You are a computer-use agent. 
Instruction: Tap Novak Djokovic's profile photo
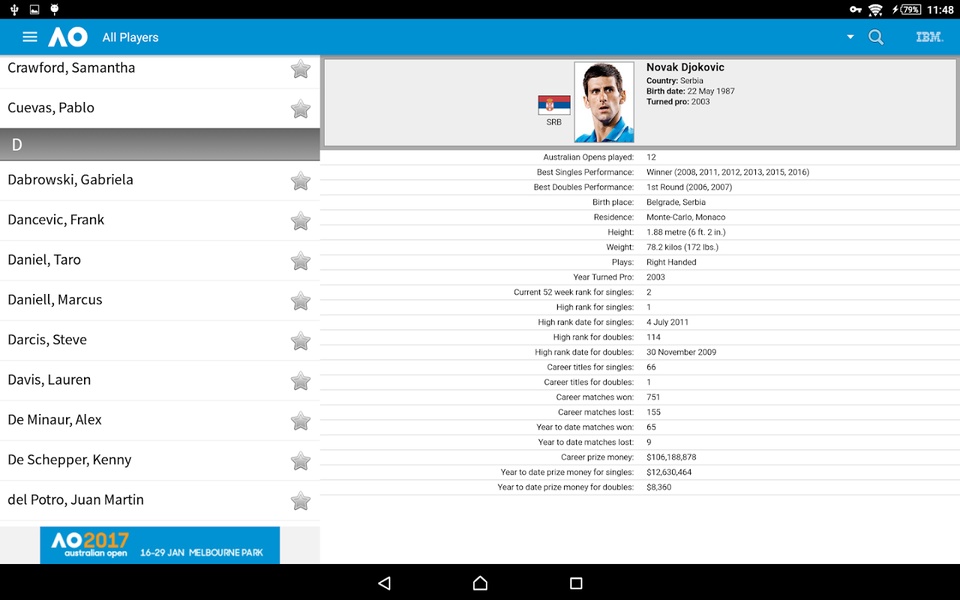tap(604, 102)
